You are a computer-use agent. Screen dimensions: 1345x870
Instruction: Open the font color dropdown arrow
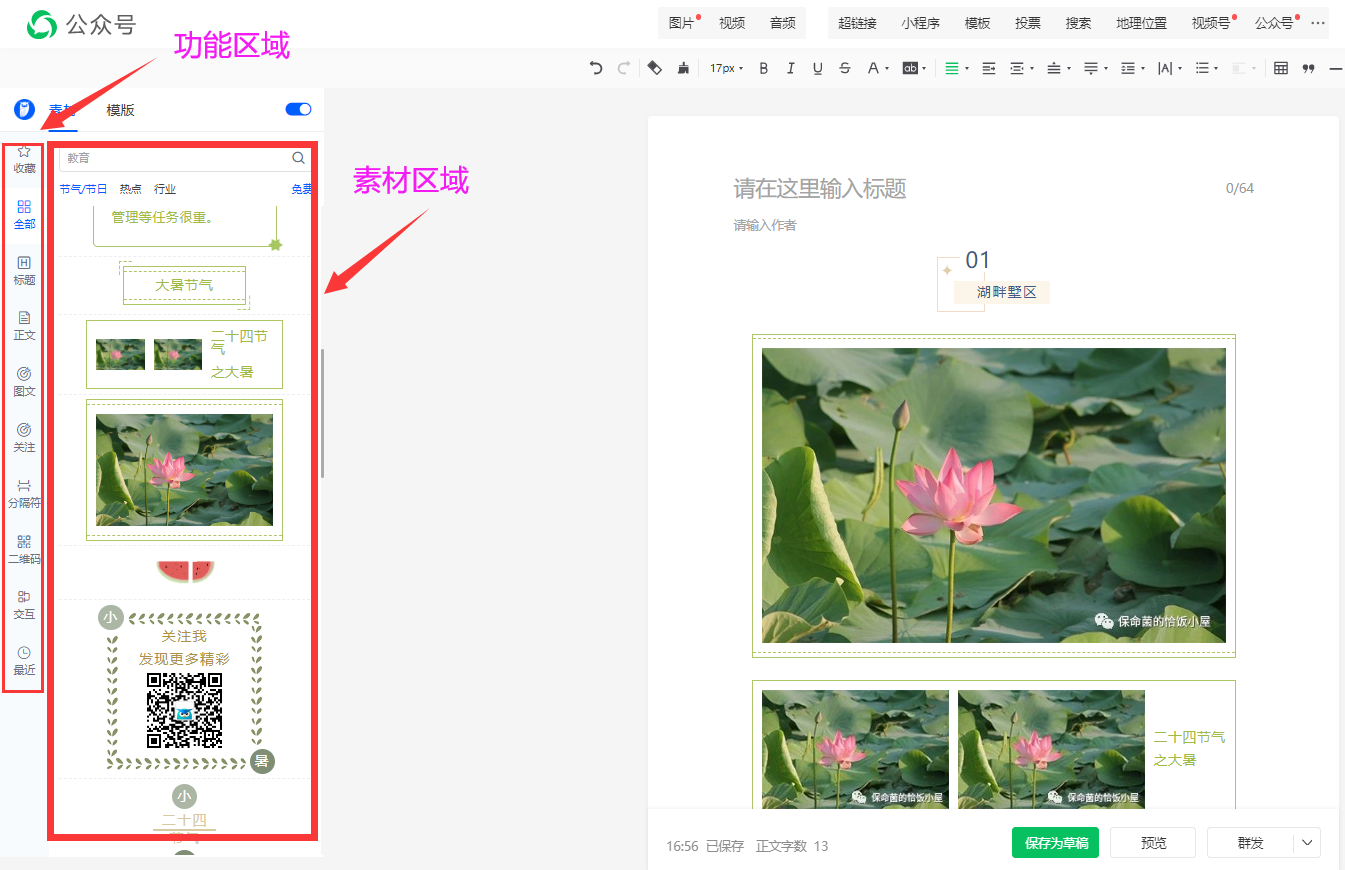click(887, 69)
